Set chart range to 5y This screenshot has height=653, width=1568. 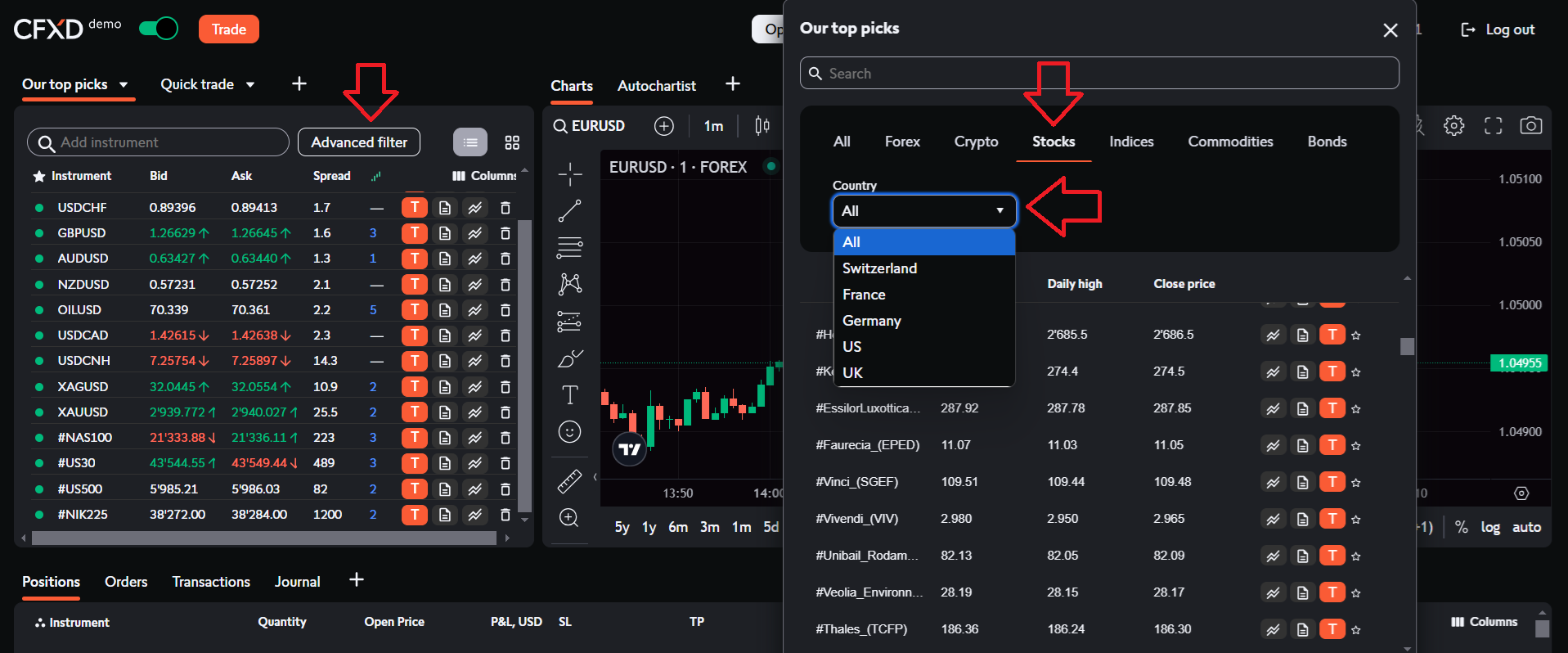622,527
